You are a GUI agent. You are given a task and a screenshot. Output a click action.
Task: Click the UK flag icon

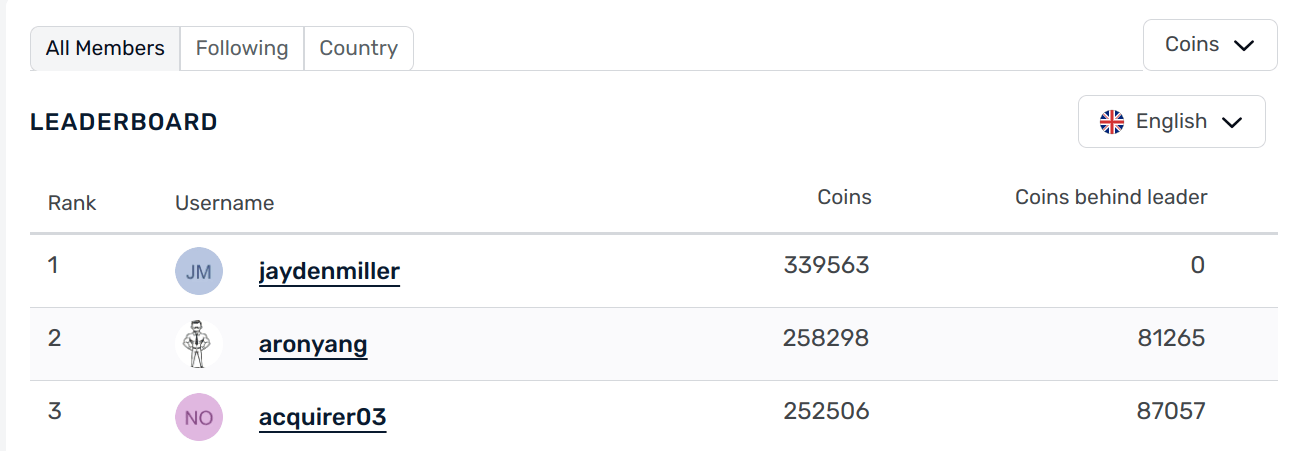click(1111, 122)
